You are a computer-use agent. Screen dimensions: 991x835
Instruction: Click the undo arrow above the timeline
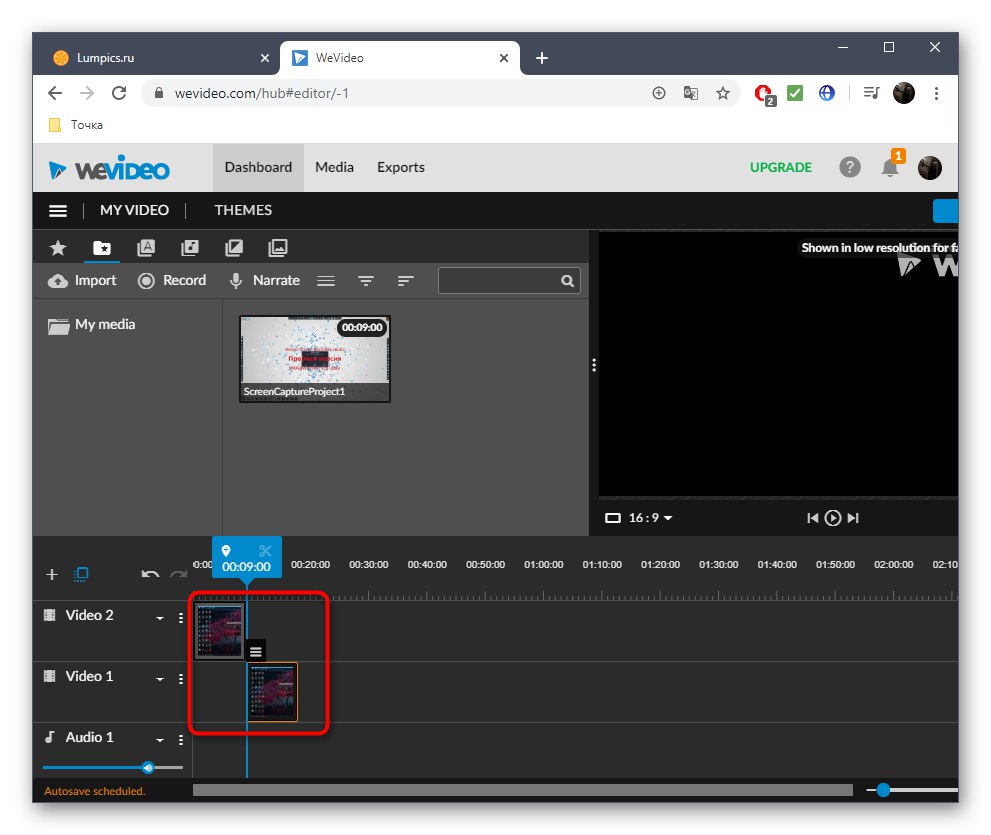148,574
